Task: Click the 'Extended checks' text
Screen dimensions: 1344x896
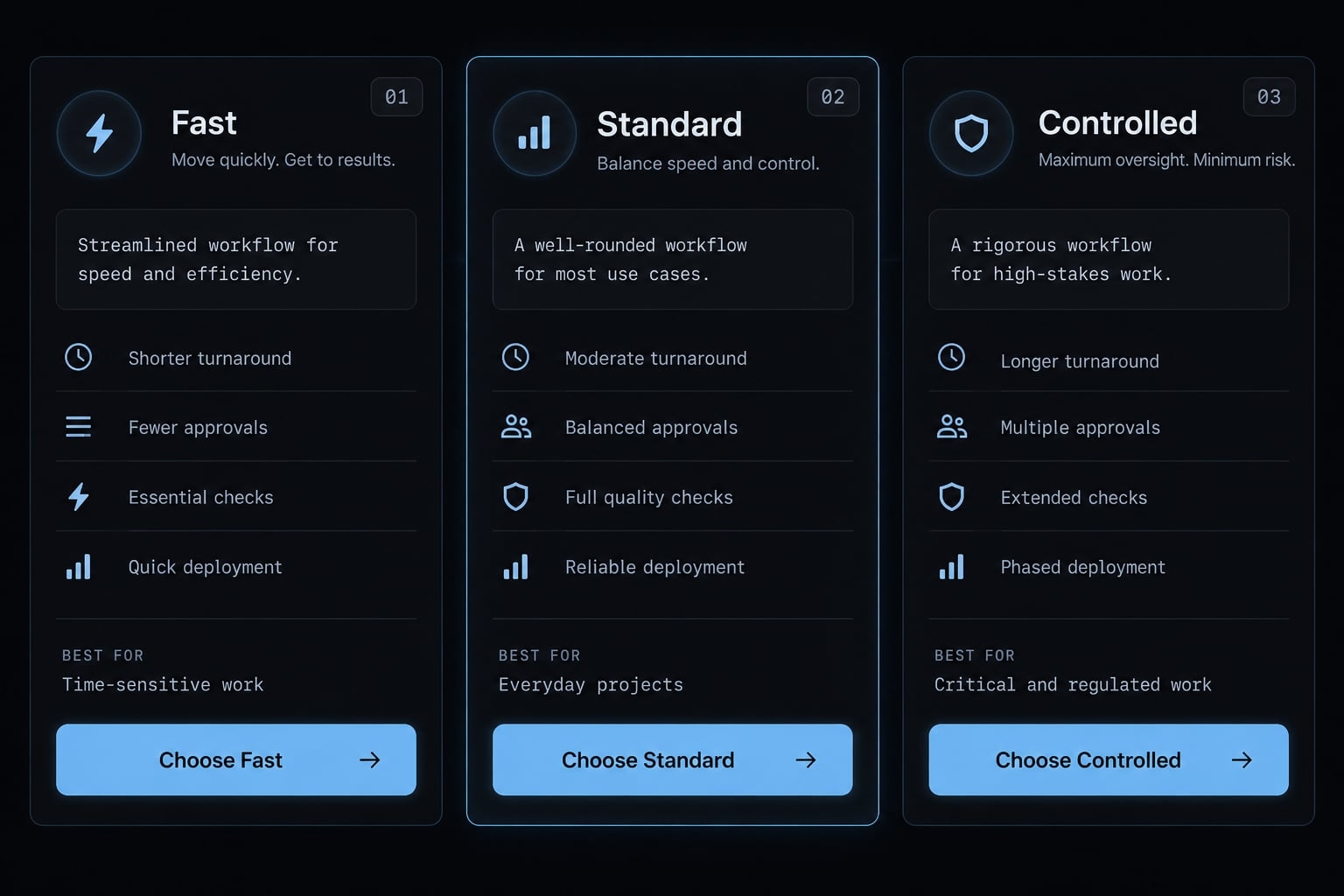Action: coord(1074,498)
